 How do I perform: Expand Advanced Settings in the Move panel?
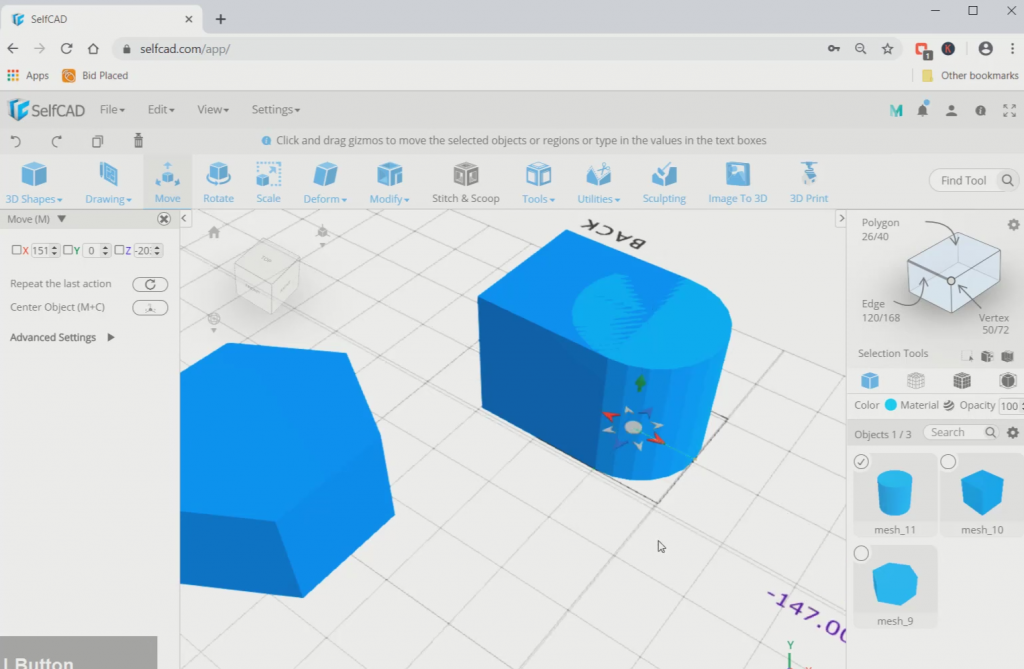(52, 337)
